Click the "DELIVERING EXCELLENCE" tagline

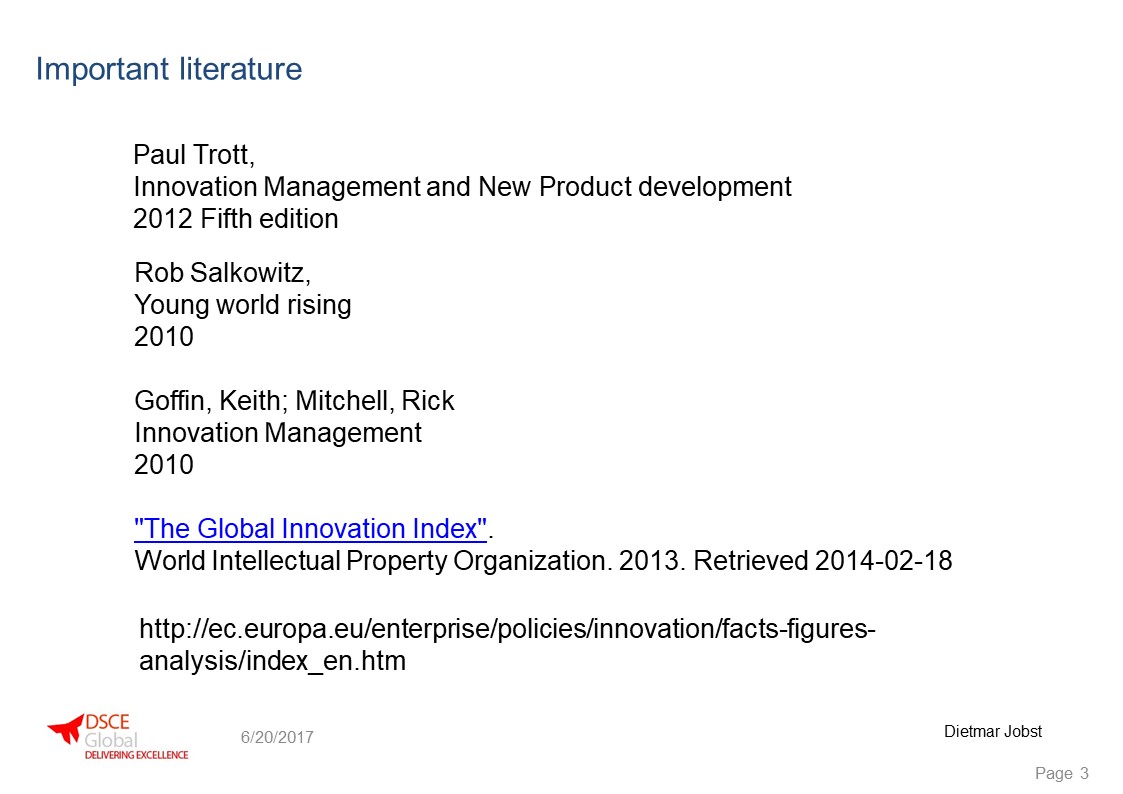(x=136, y=755)
